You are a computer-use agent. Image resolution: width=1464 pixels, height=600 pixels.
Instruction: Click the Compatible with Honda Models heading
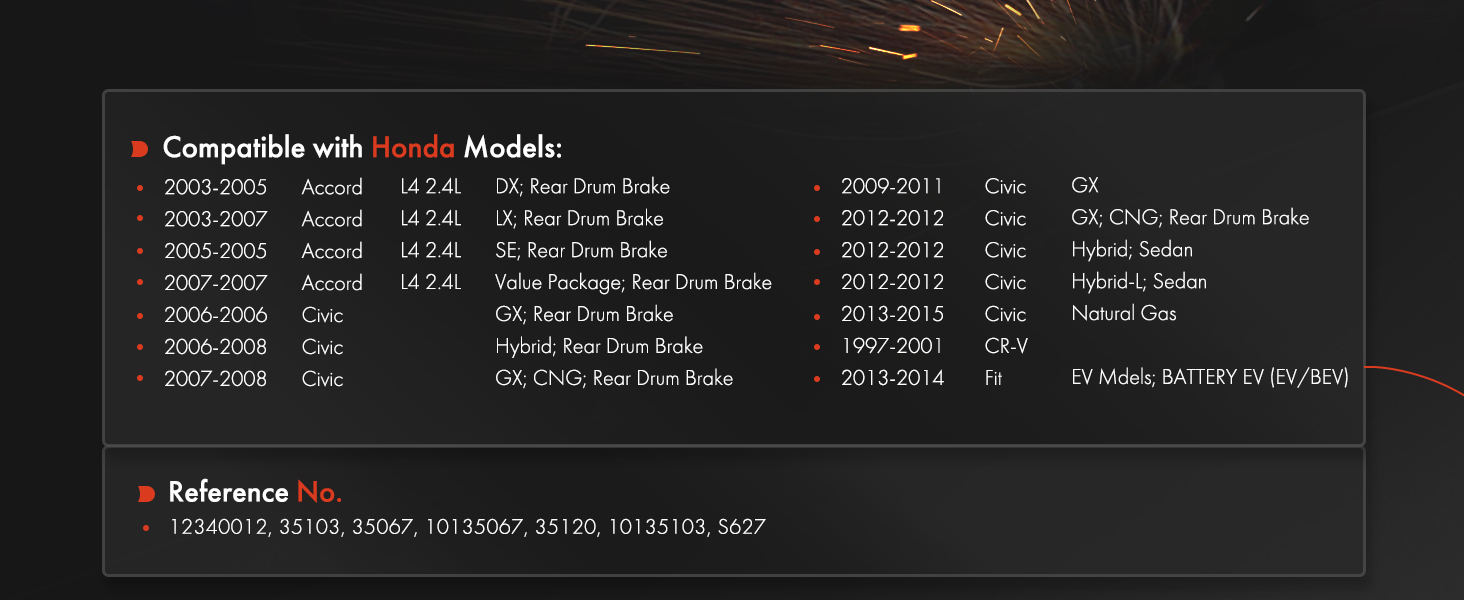[x=362, y=148]
